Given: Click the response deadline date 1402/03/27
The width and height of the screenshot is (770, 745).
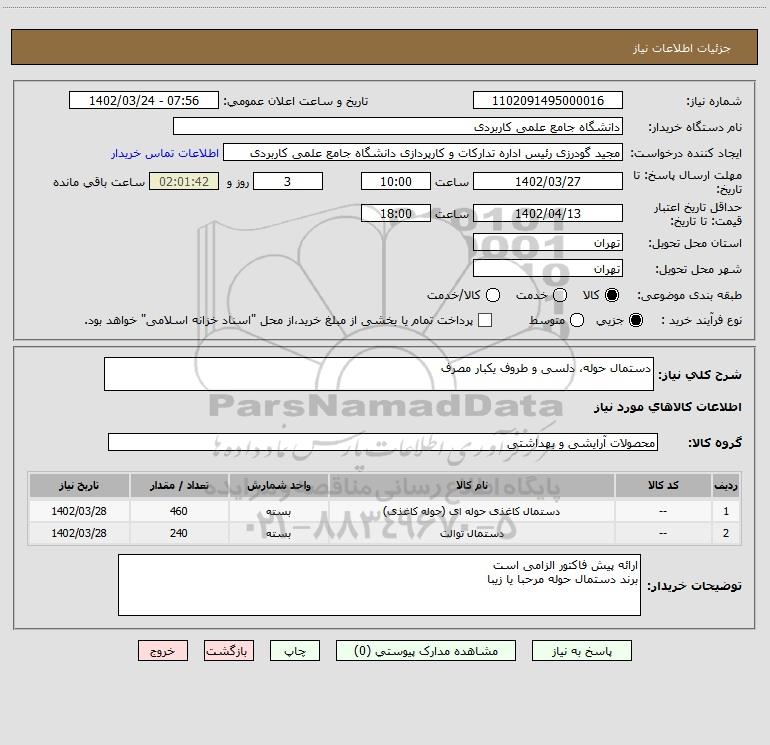Looking at the screenshot, I should point(548,181).
